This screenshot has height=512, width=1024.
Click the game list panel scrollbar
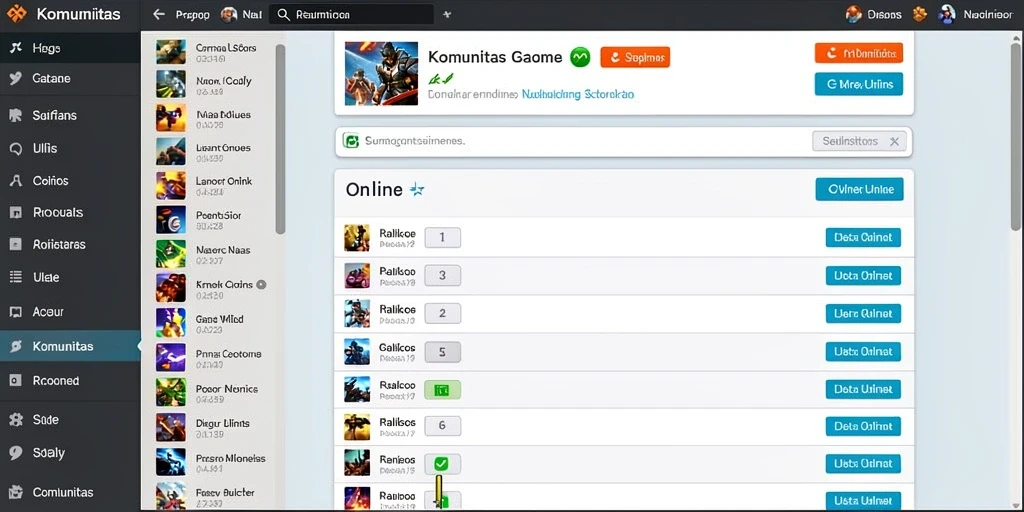coord(280,139)
